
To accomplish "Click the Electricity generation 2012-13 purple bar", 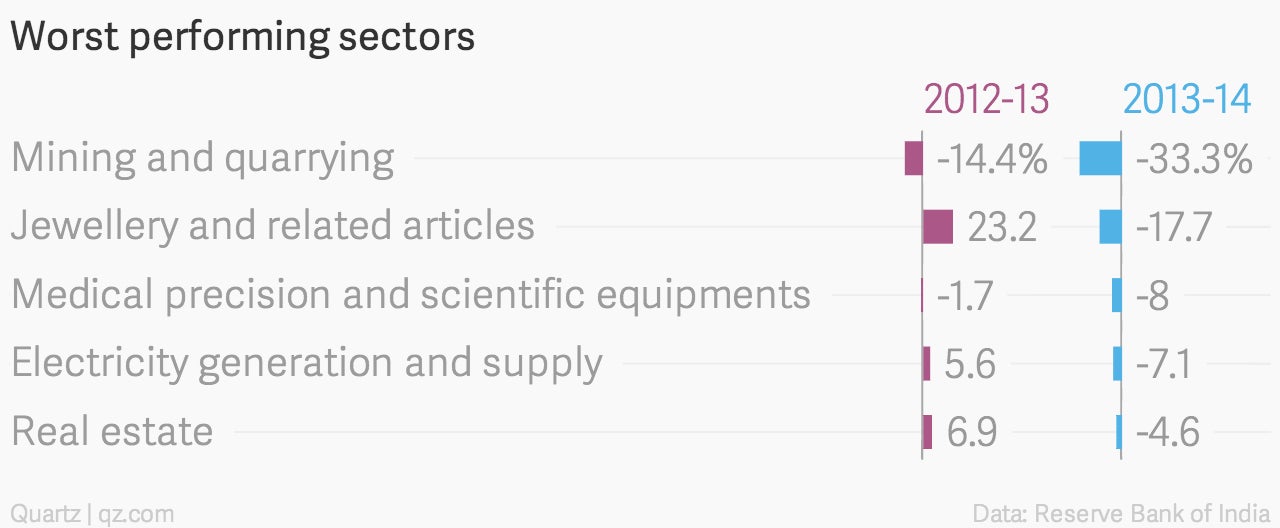I will click(926, 363).
